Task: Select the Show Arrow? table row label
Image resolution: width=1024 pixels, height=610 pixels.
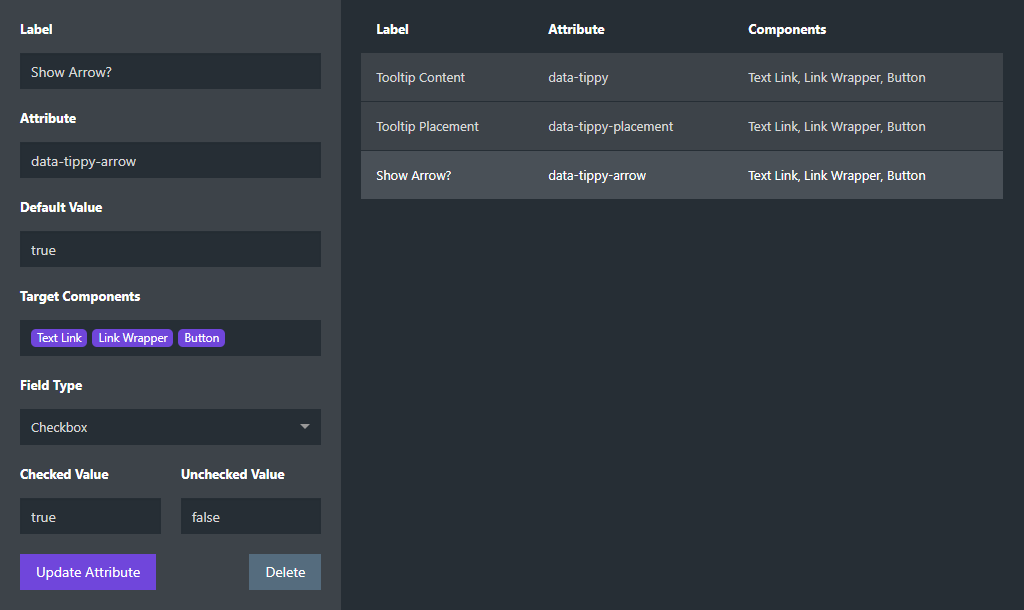Action: click(x=413, y=175)
